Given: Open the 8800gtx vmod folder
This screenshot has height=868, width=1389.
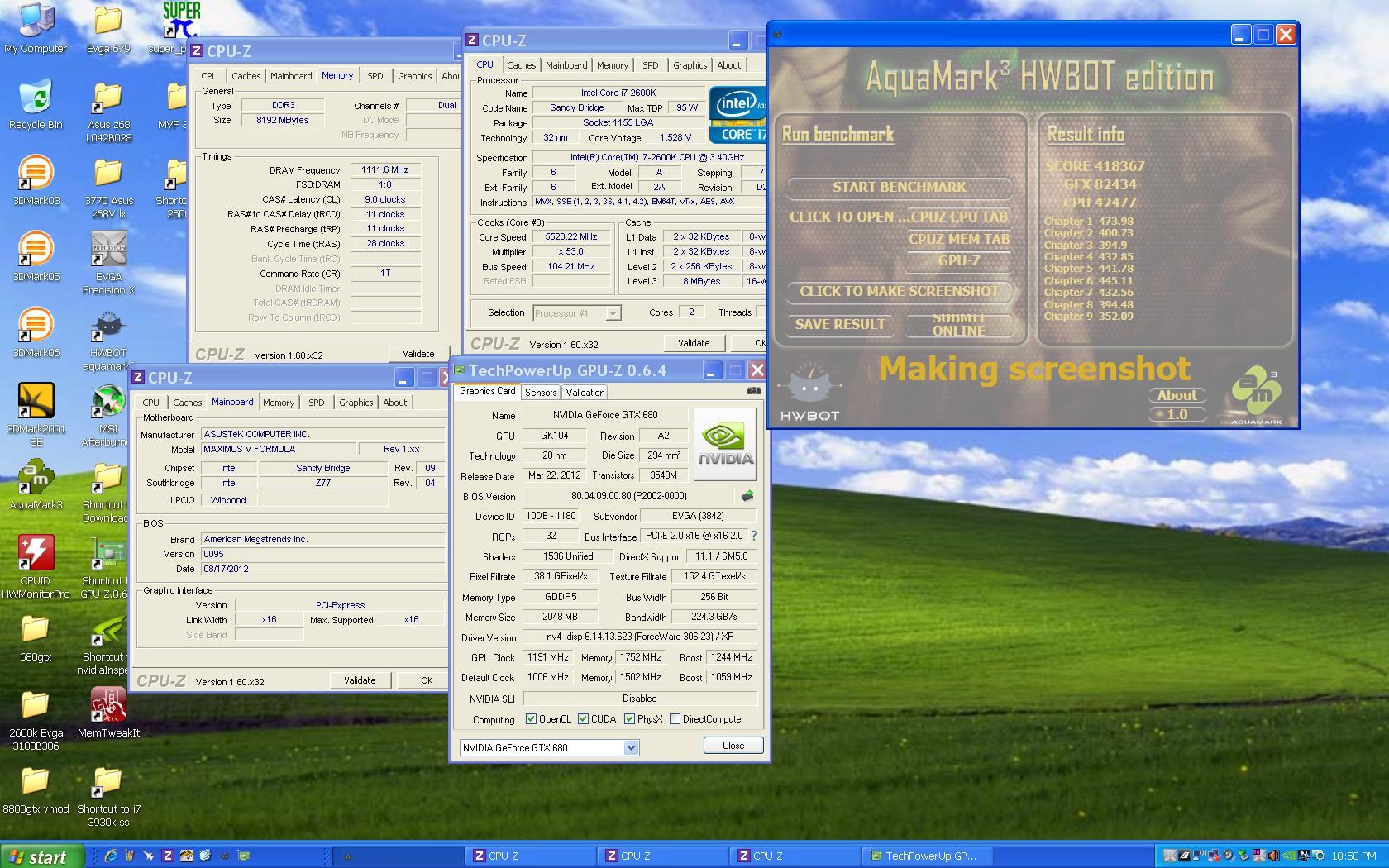Looking at the screenshot, I should [36, 789].
